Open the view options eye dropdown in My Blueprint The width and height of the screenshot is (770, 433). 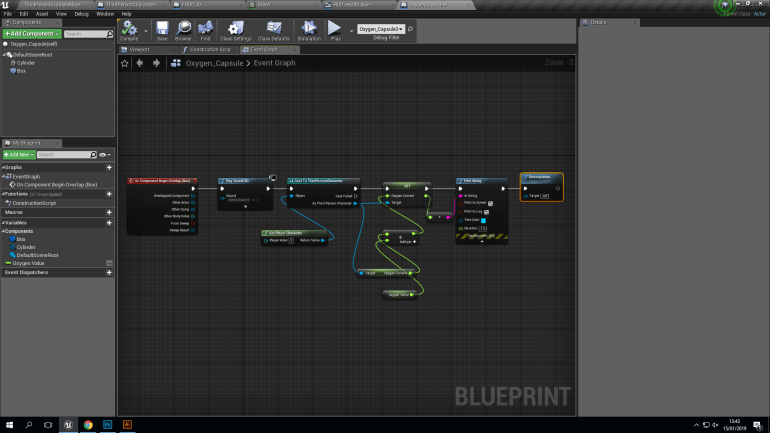click(105, 155)
